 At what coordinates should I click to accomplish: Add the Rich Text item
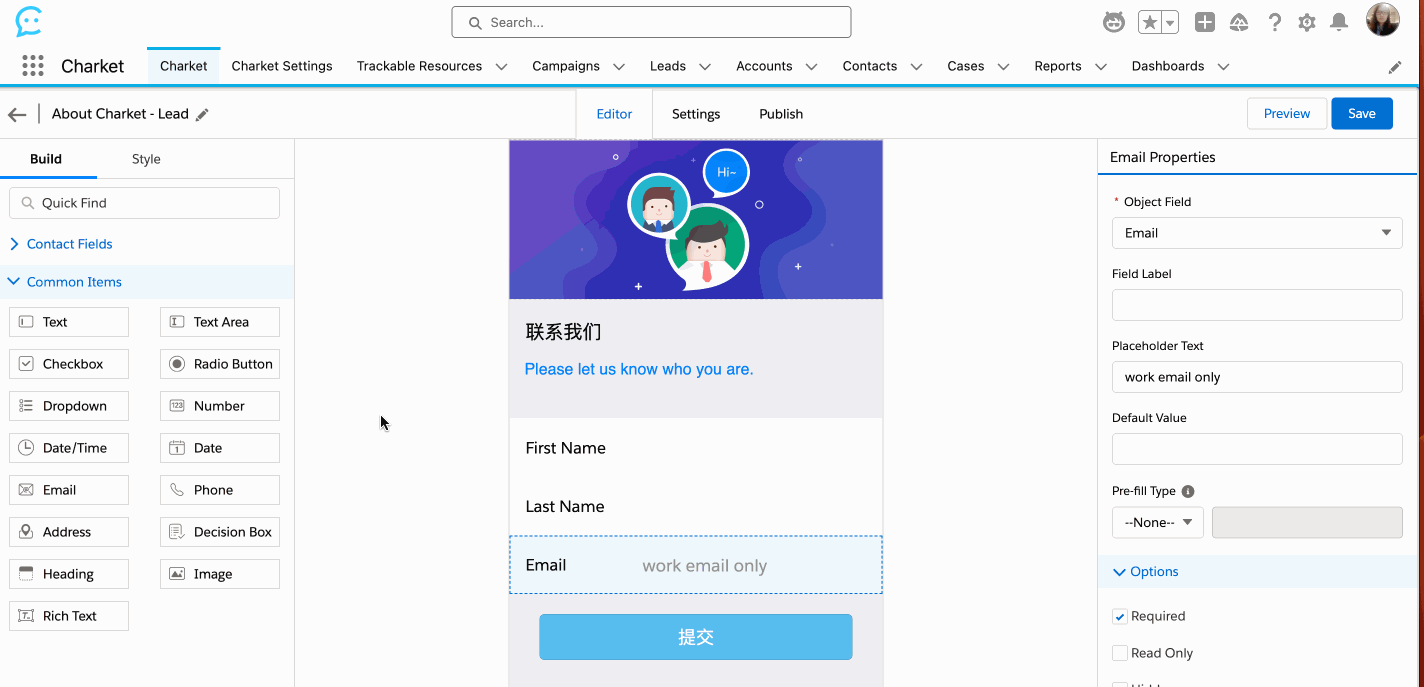pos(69,616)
